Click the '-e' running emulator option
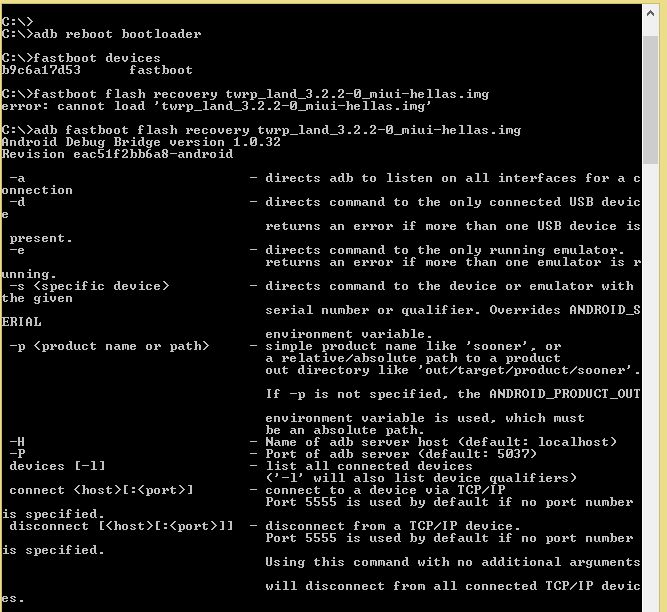The width and height of the screenshot is (667, 612). 17,250
